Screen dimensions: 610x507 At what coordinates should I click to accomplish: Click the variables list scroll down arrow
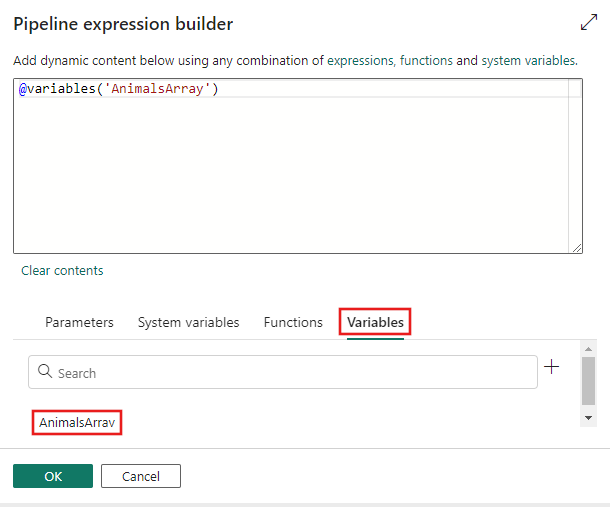588,418
